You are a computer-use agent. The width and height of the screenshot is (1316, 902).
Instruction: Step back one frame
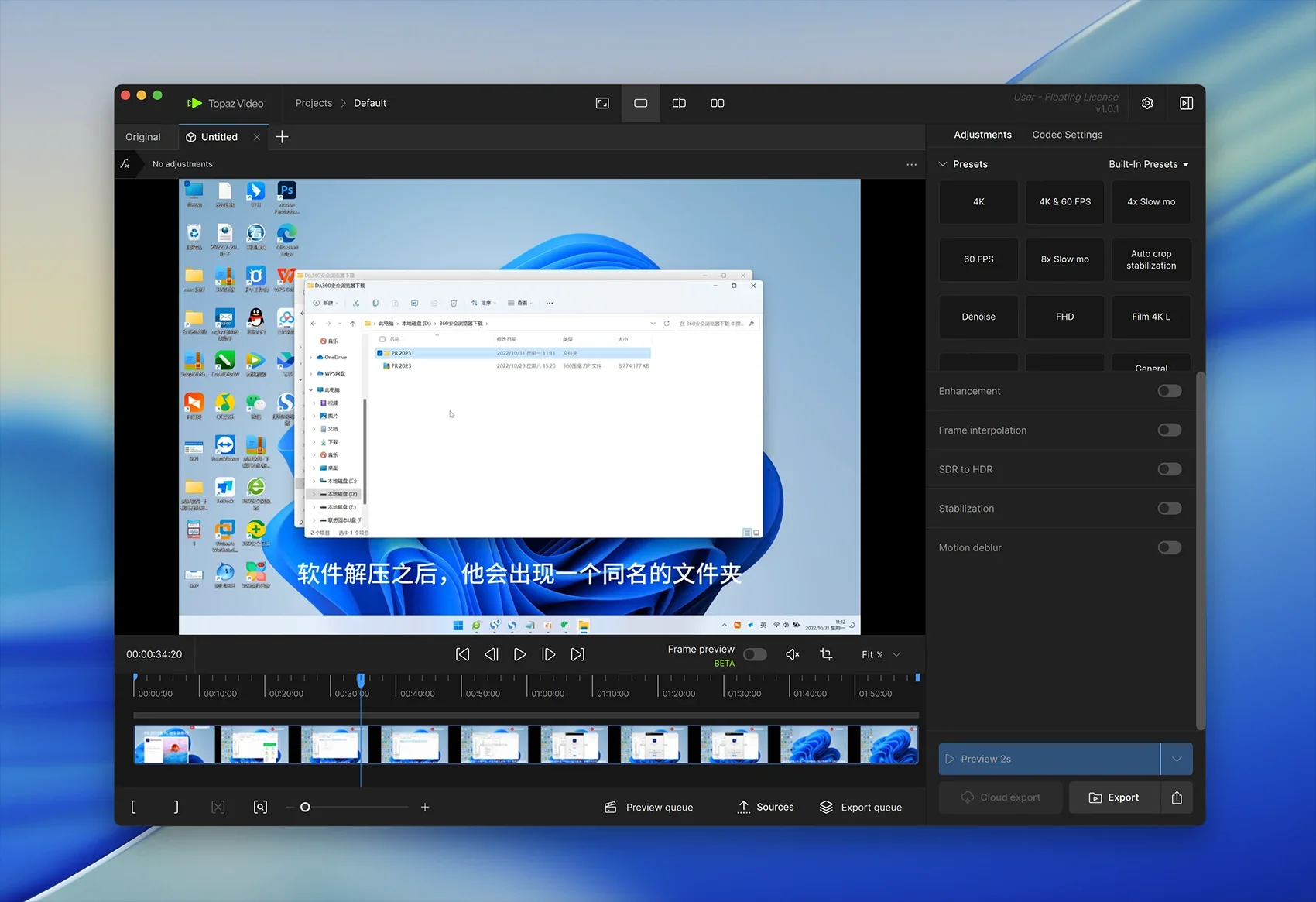(x=491, y=654)
